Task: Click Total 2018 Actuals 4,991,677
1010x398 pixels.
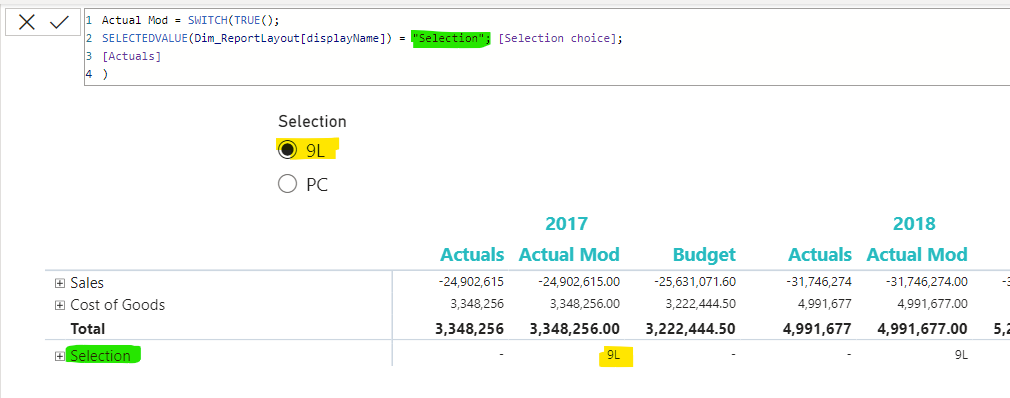Action: point(816,328)
